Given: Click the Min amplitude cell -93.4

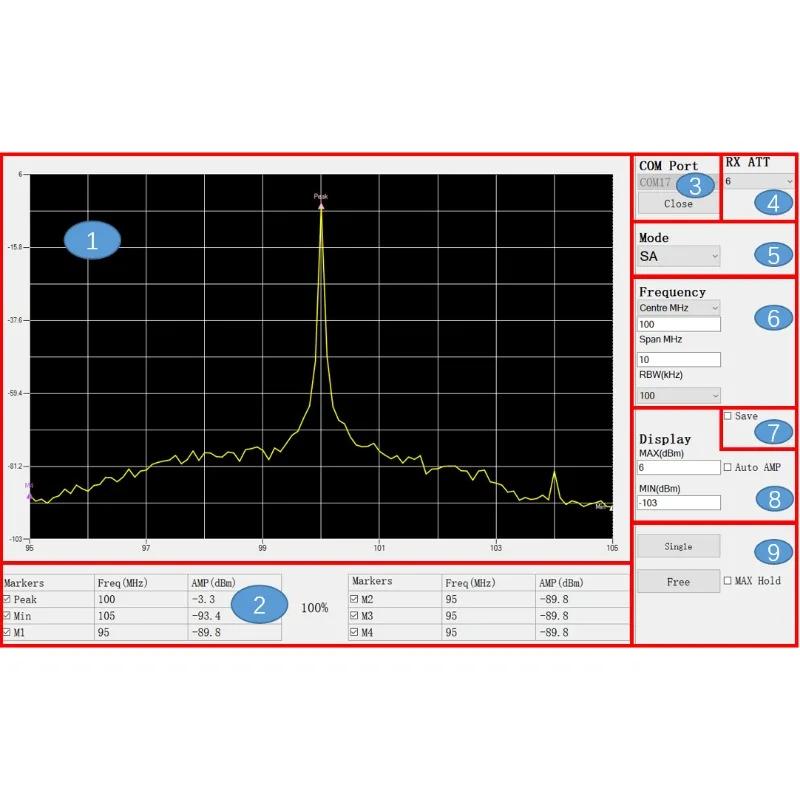Looking at the screenshot, I should pos(234,616).
